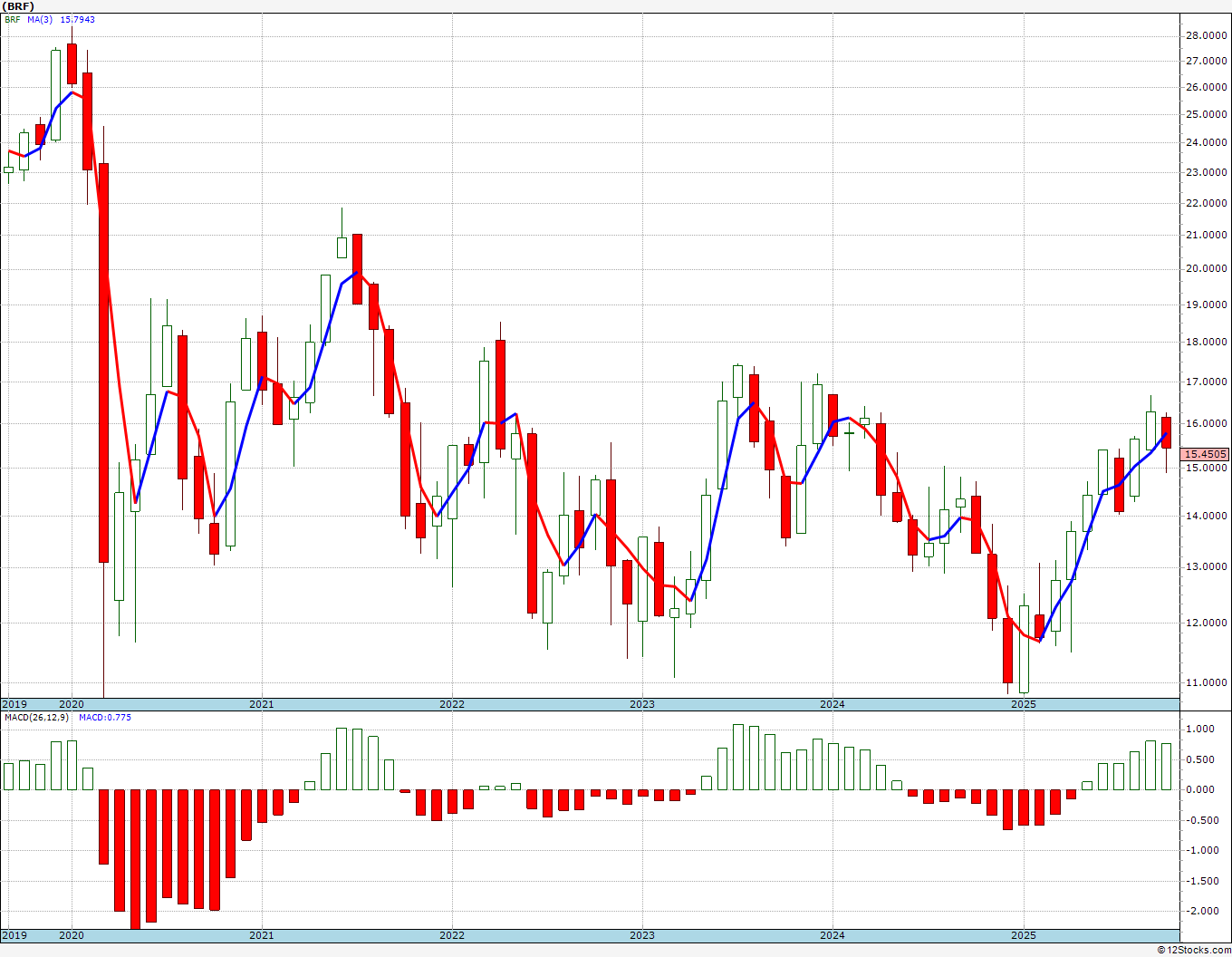This screenshot has height=957, width=1232.
Task: Click the 25.0000 price axis label
Action: click(1207, 114)
